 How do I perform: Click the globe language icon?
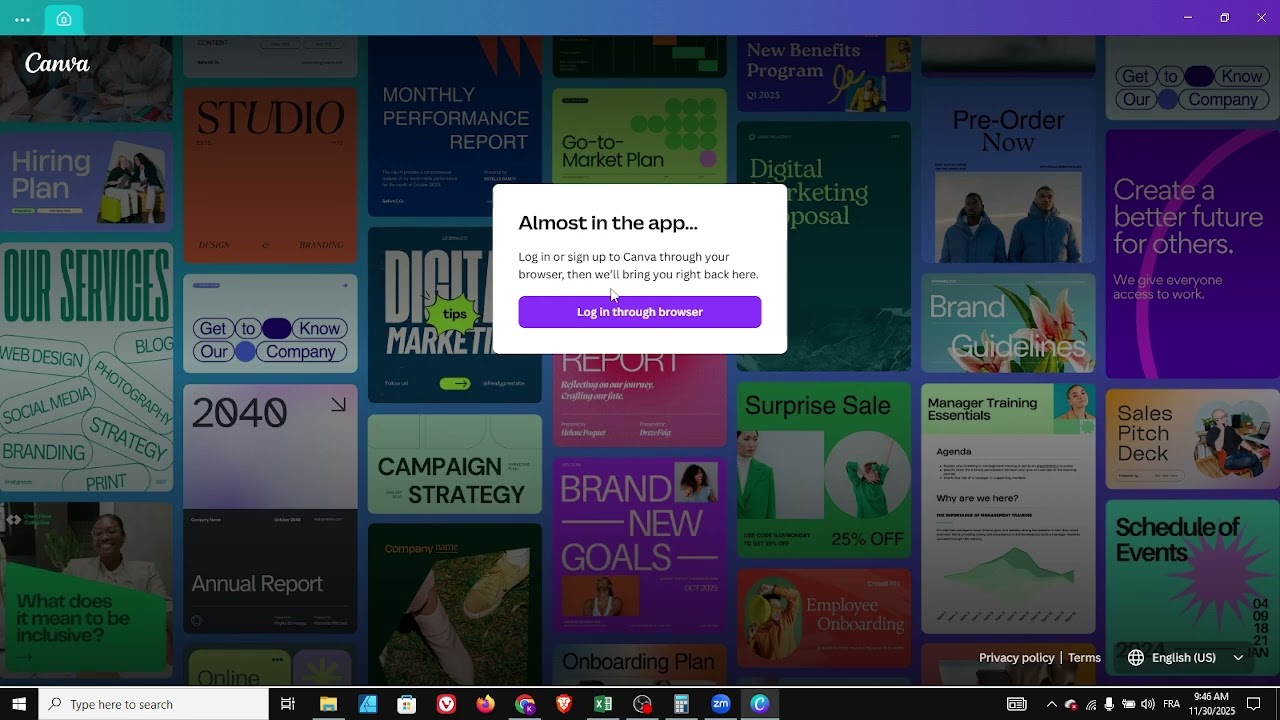(x=1136, y=657)
